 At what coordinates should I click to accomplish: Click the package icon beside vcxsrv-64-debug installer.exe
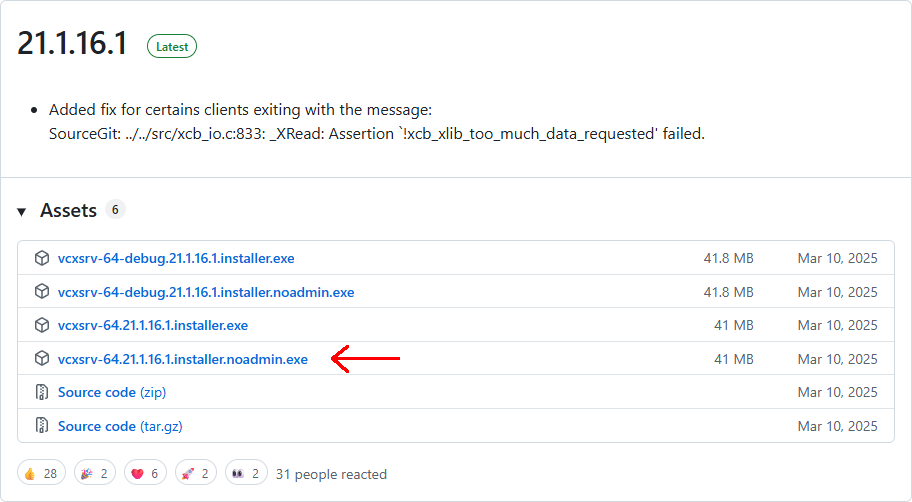(x=42, y=258)
